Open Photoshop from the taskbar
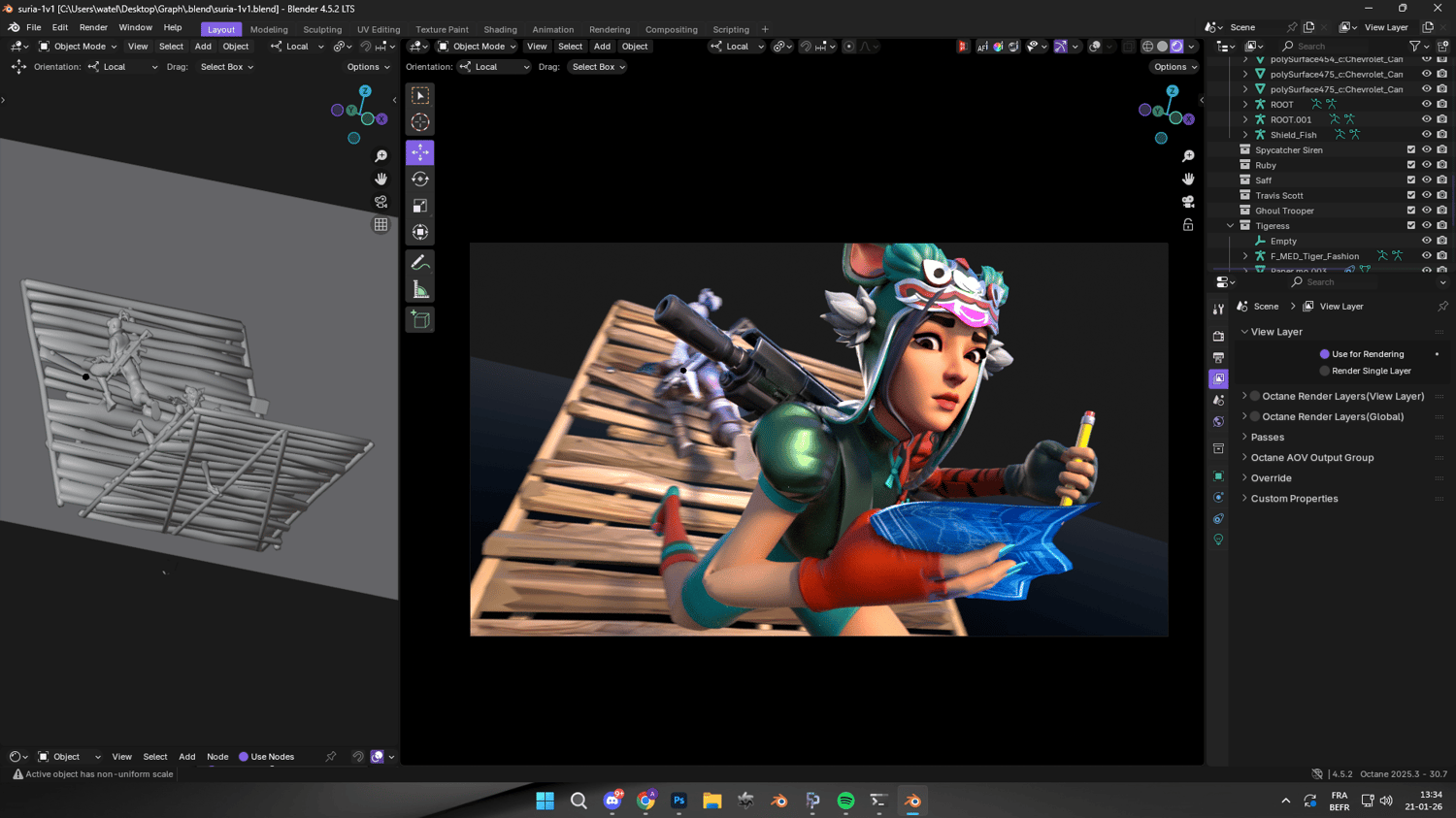 (x=678, y=801)
